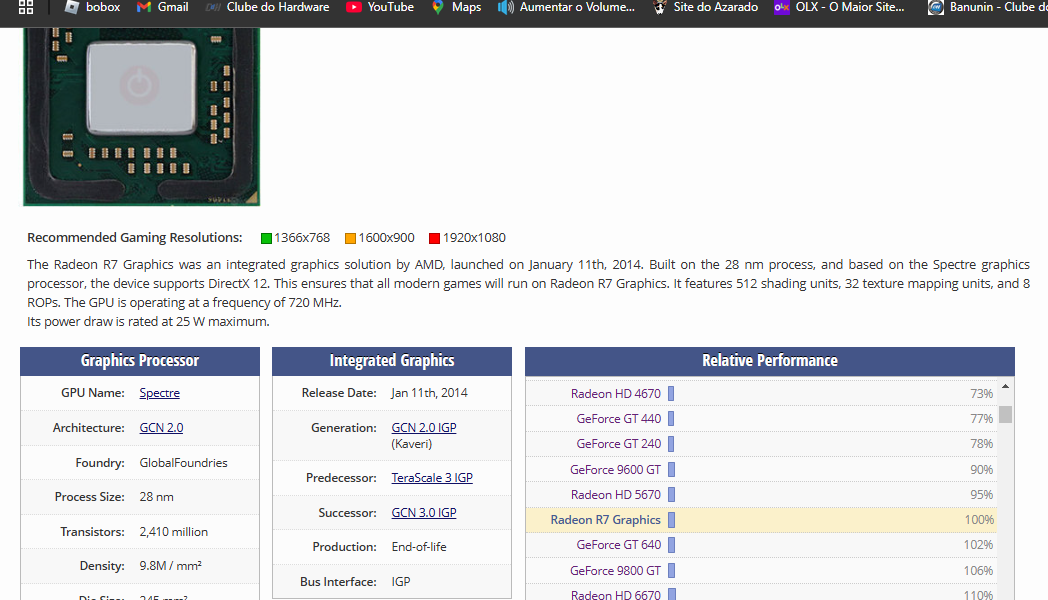Viewport: 1048px width, 600px height.
Task: Click the Graphics Processor panel header
Action: click(140, 361)
